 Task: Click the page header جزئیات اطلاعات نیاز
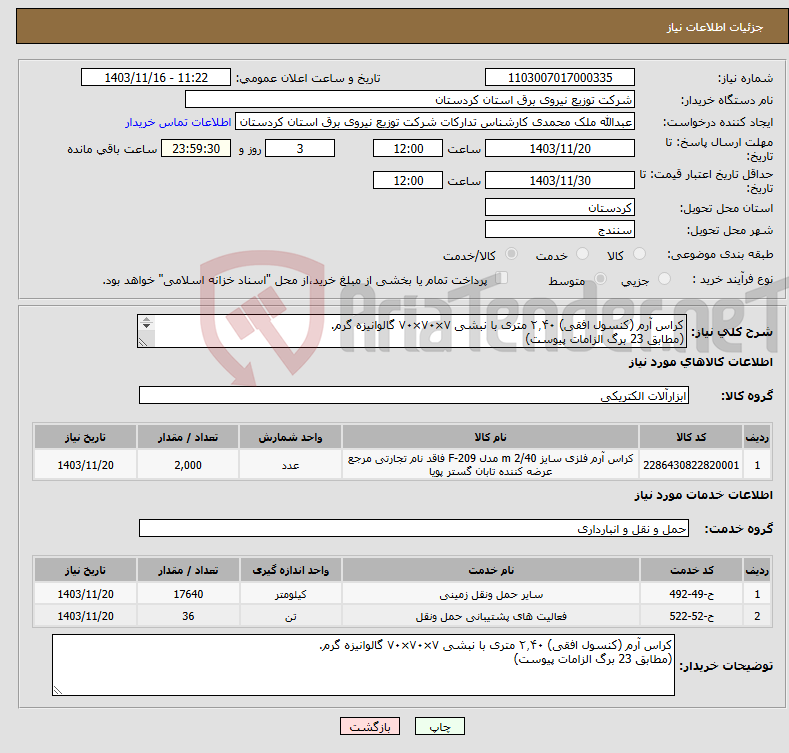(x=715, y=27)
